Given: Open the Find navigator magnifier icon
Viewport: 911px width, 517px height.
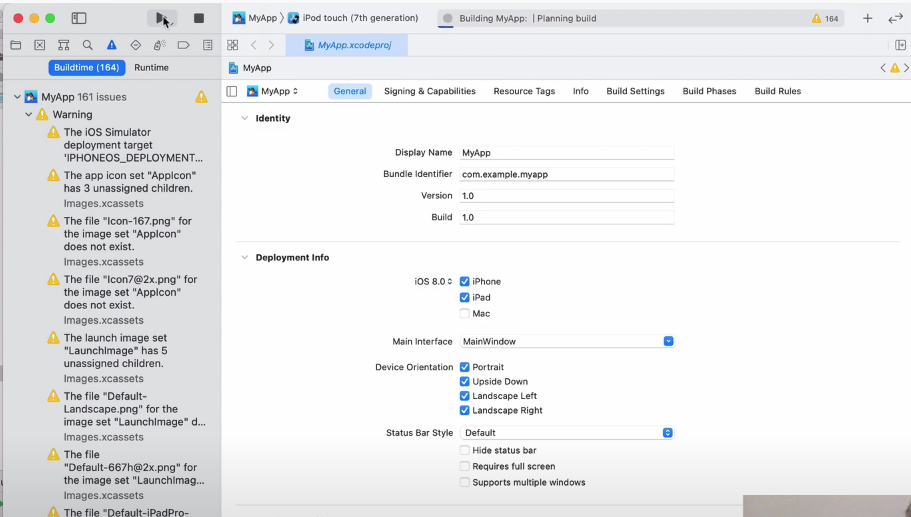Looking at the screenshot, I should (88, 45).
